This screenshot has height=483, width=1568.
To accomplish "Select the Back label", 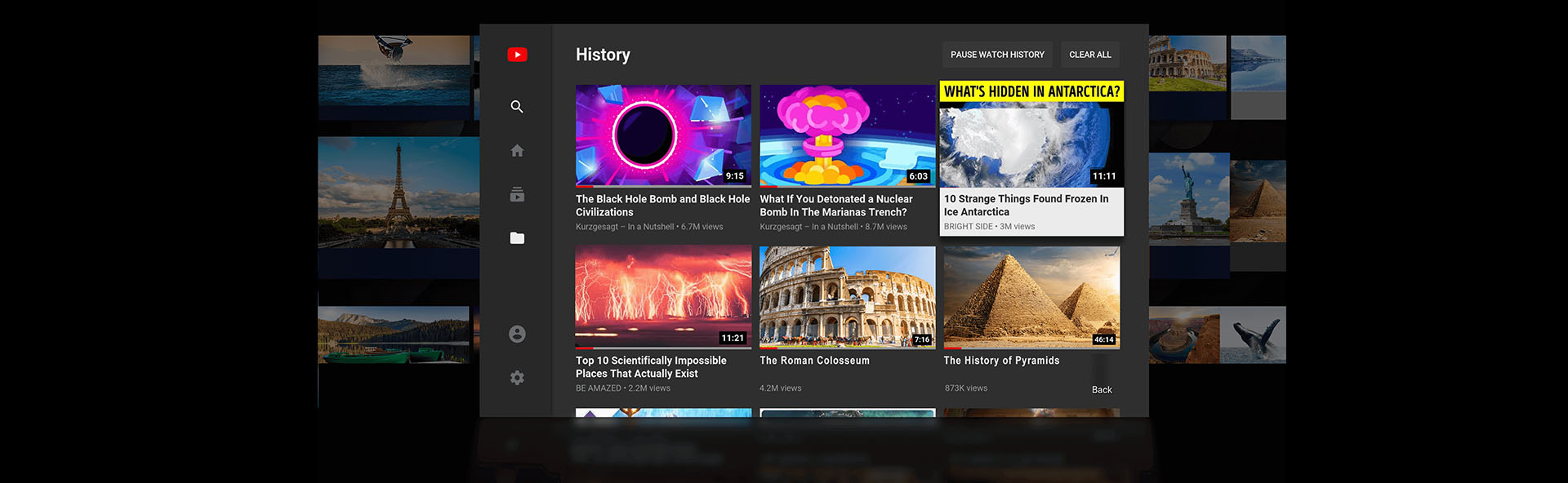I will click(x=1102, y=390).
